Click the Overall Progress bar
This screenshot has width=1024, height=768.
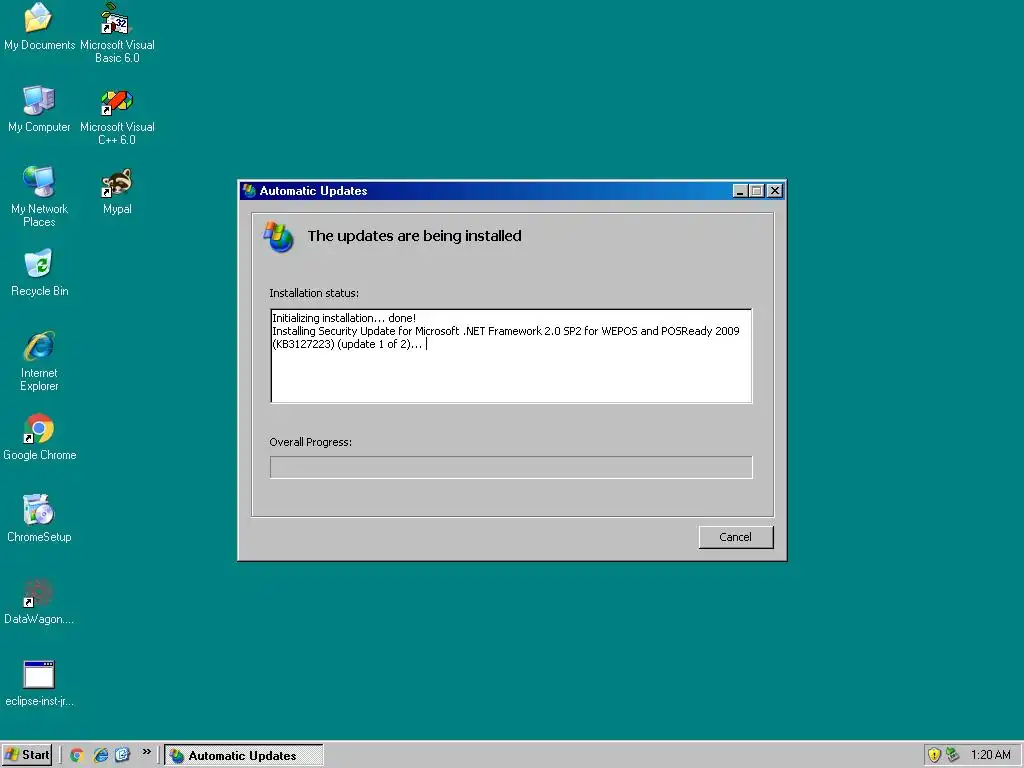[x=511, y=467]
